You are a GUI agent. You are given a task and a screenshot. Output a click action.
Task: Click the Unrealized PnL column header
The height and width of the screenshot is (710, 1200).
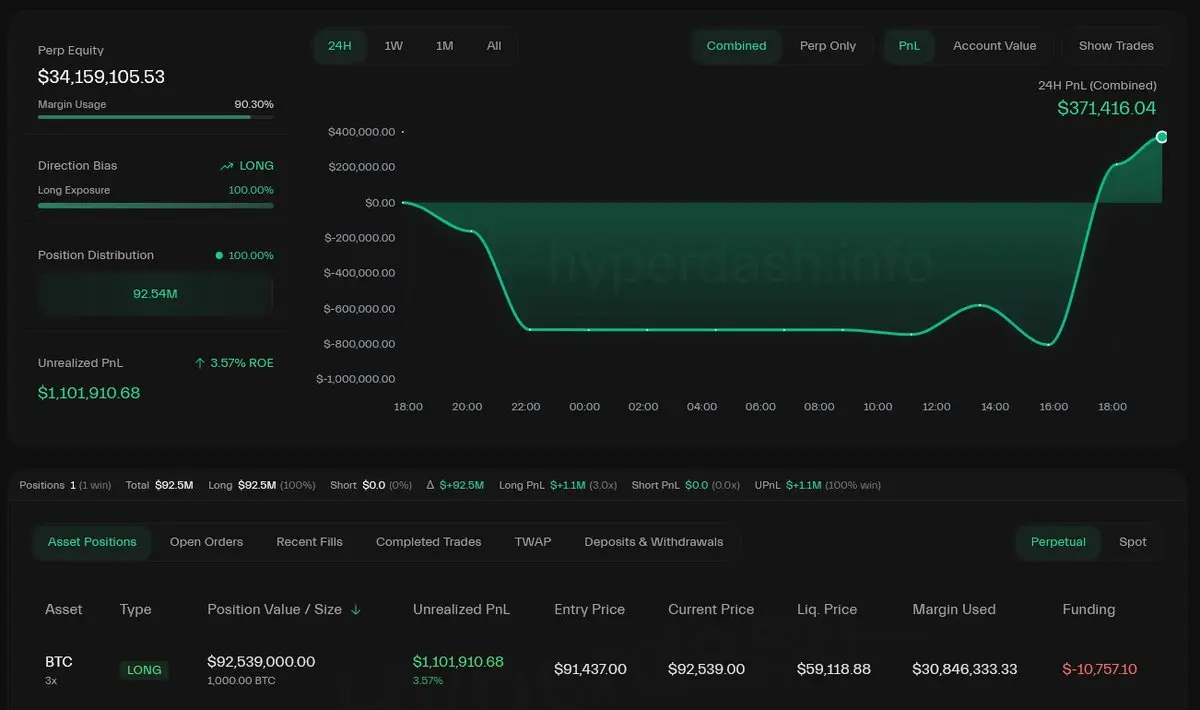click(461, 609)
